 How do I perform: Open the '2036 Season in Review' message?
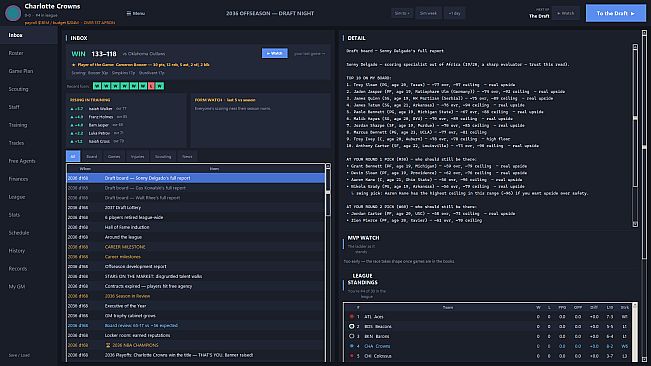[x=196, y=296]
